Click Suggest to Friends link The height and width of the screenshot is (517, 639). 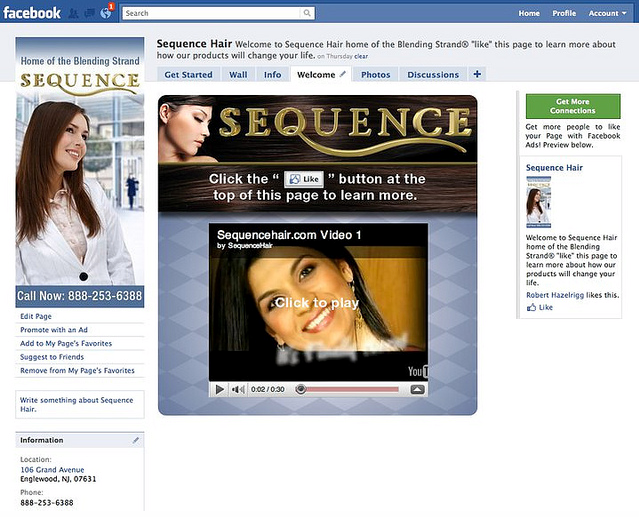[52, 357]
